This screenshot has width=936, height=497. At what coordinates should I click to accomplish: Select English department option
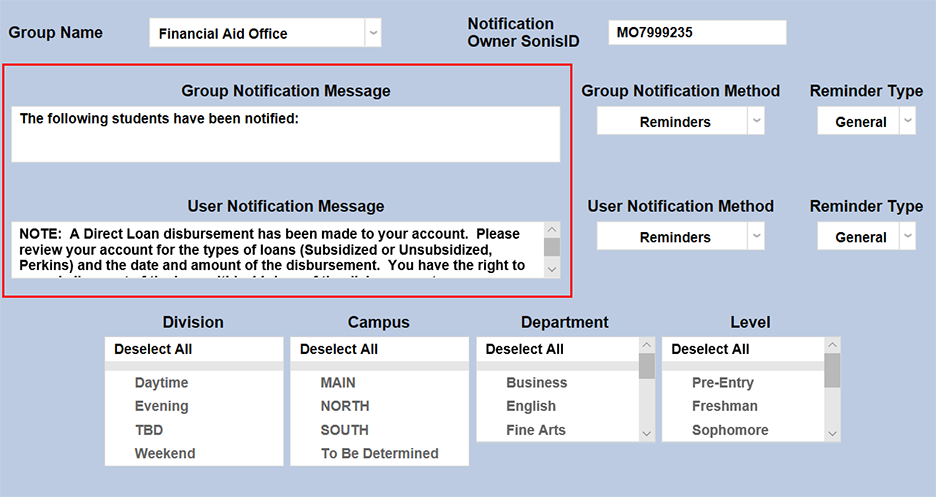[531, 406]
